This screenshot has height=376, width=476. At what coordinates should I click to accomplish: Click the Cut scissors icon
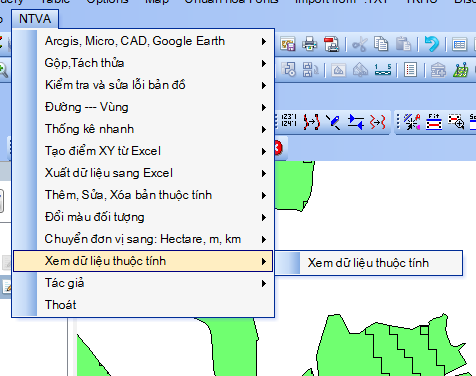tap(360, 44)
